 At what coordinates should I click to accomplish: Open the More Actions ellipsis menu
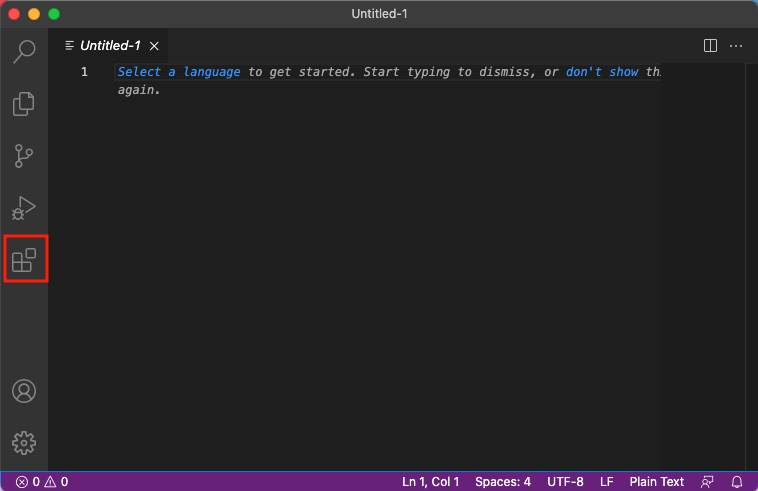pos(736,45)
